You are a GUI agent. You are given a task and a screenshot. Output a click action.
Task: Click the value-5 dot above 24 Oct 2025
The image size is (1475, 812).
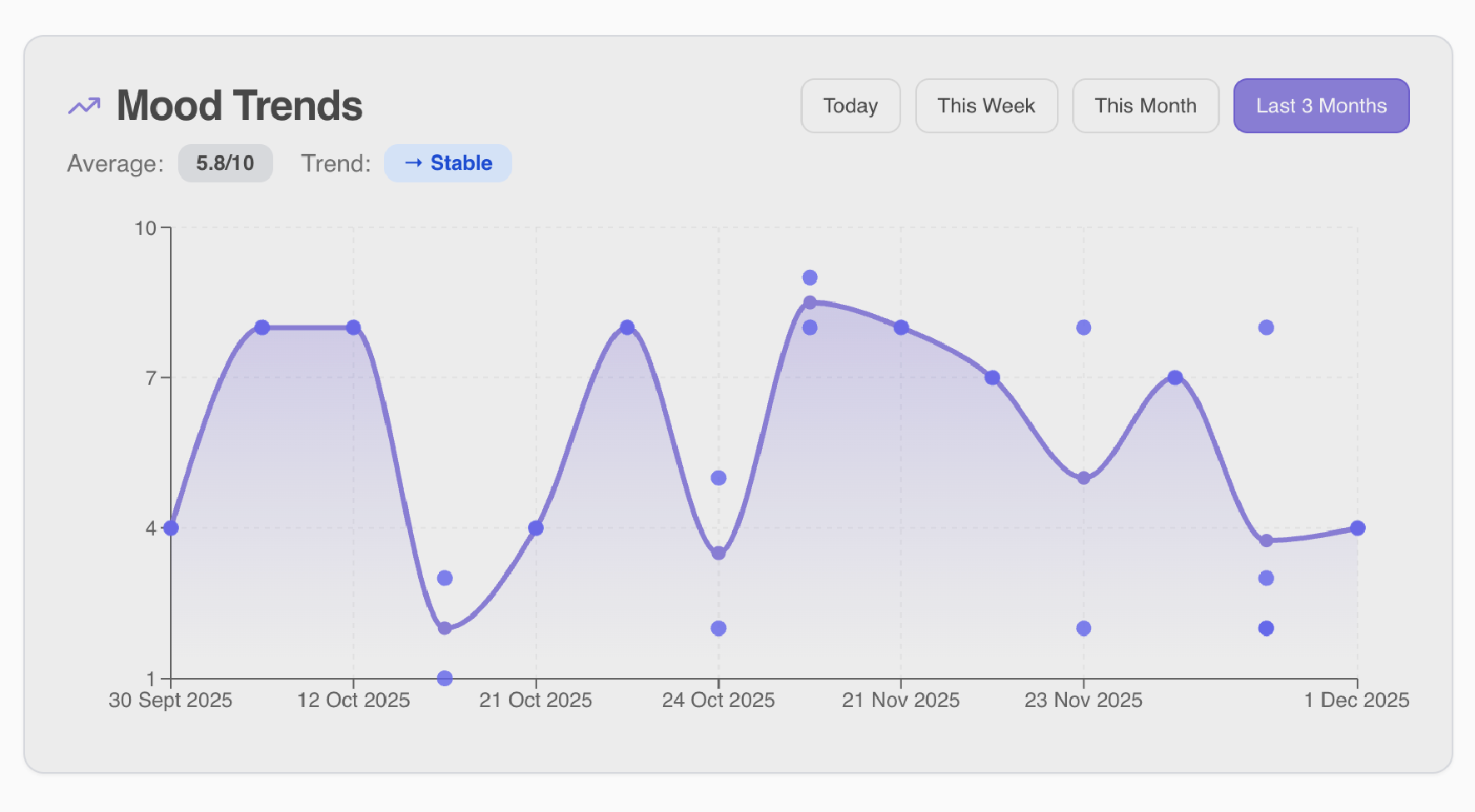click(719, 478)
